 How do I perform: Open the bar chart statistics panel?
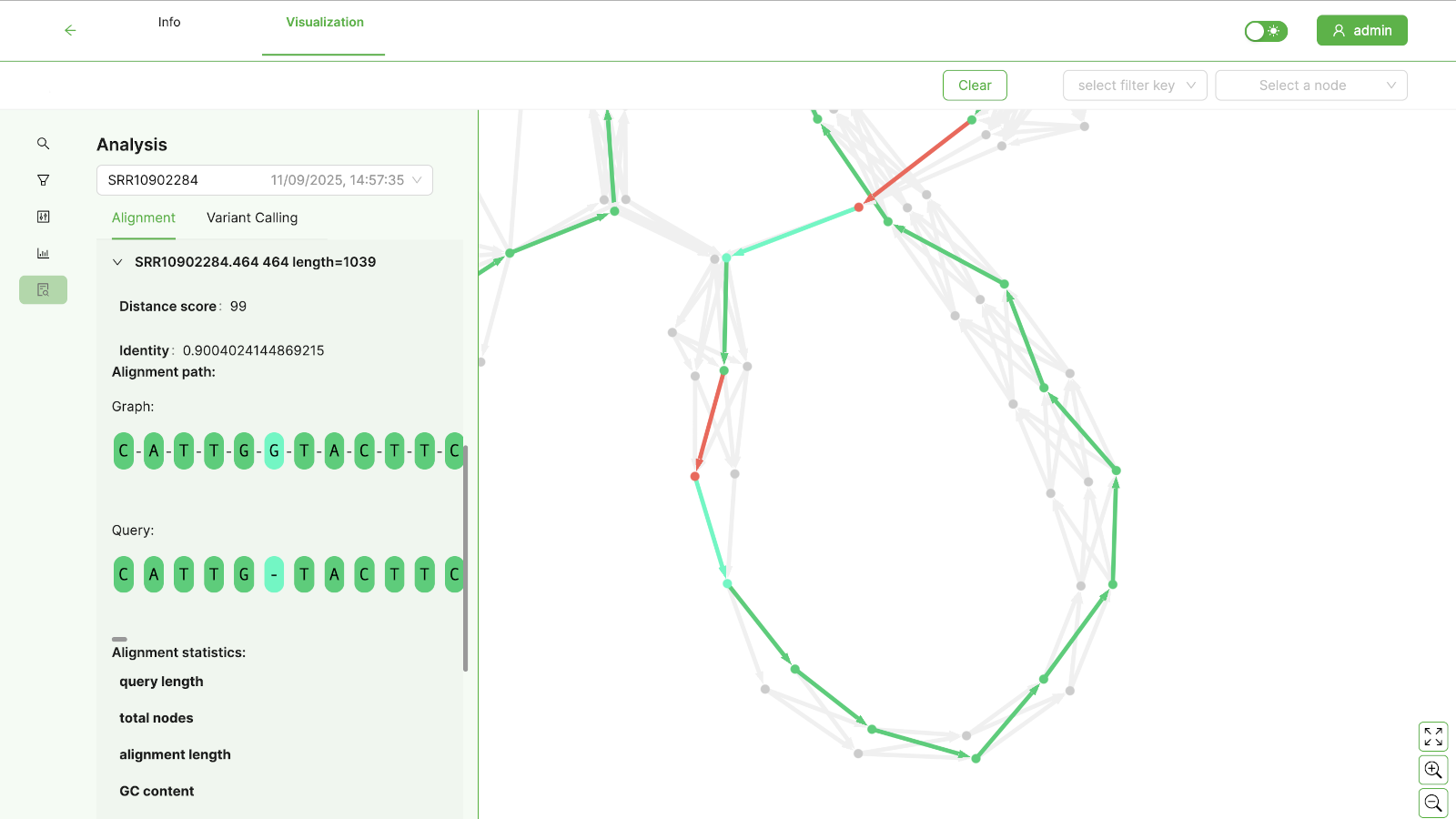[x=43, y=253]
